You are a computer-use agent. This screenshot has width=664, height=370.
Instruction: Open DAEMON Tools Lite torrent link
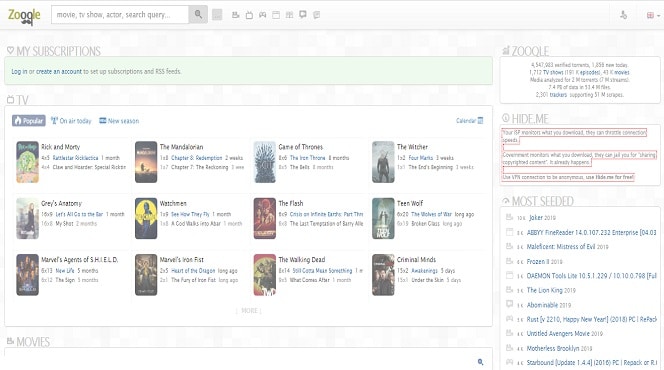(591, 276)
